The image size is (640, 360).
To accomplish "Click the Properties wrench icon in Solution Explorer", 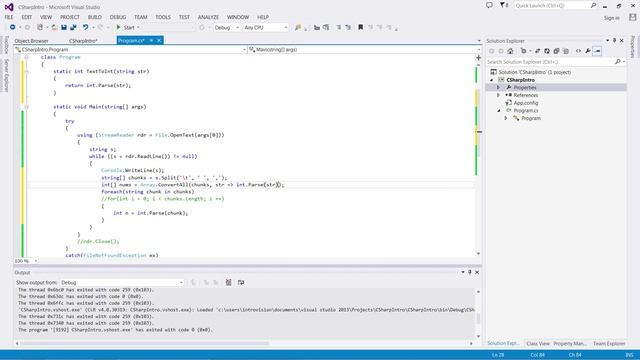I will (x=588, y=51).
